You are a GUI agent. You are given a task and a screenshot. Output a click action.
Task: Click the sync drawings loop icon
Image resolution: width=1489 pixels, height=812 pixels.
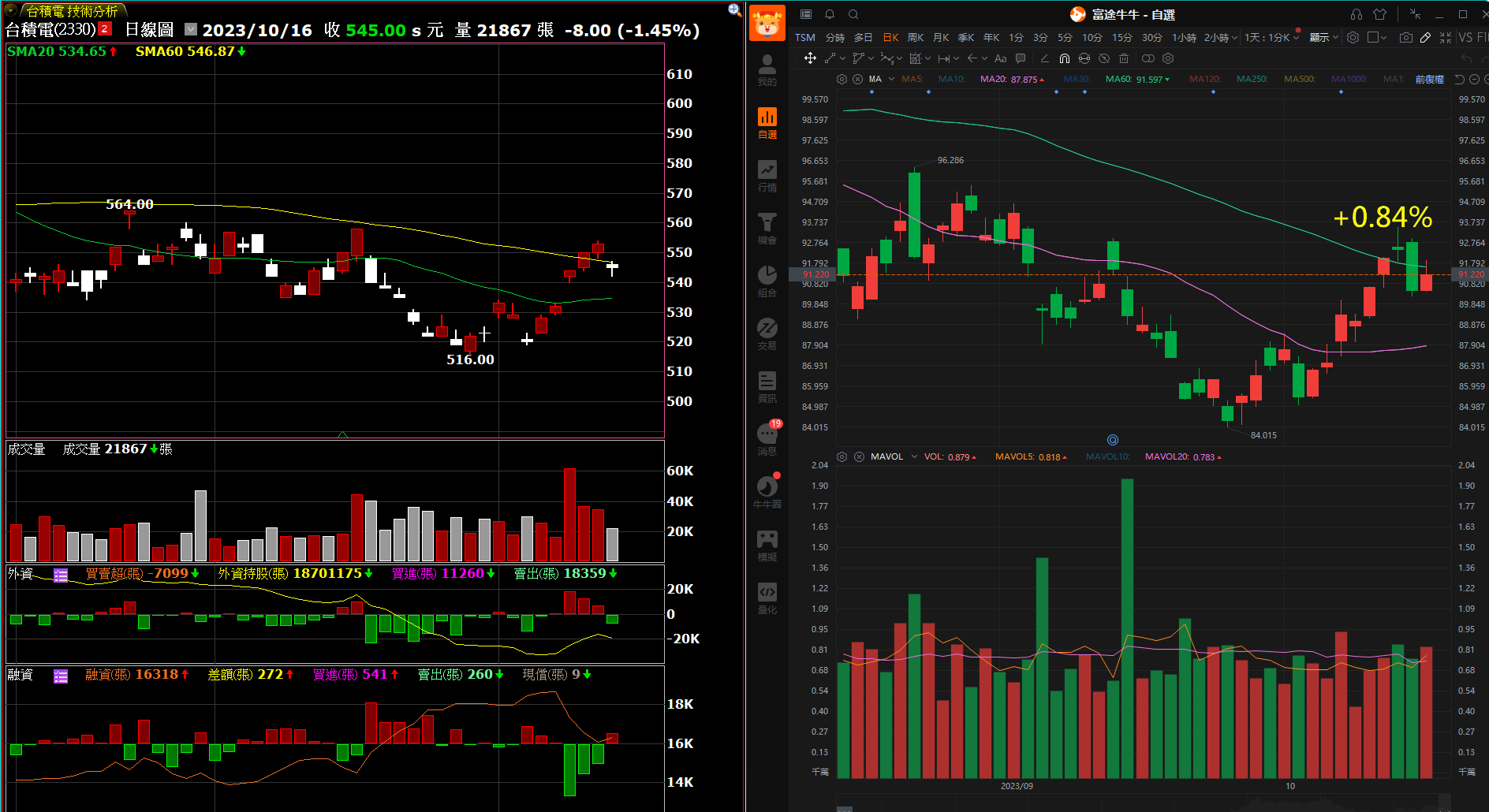tap(1084, 58)
